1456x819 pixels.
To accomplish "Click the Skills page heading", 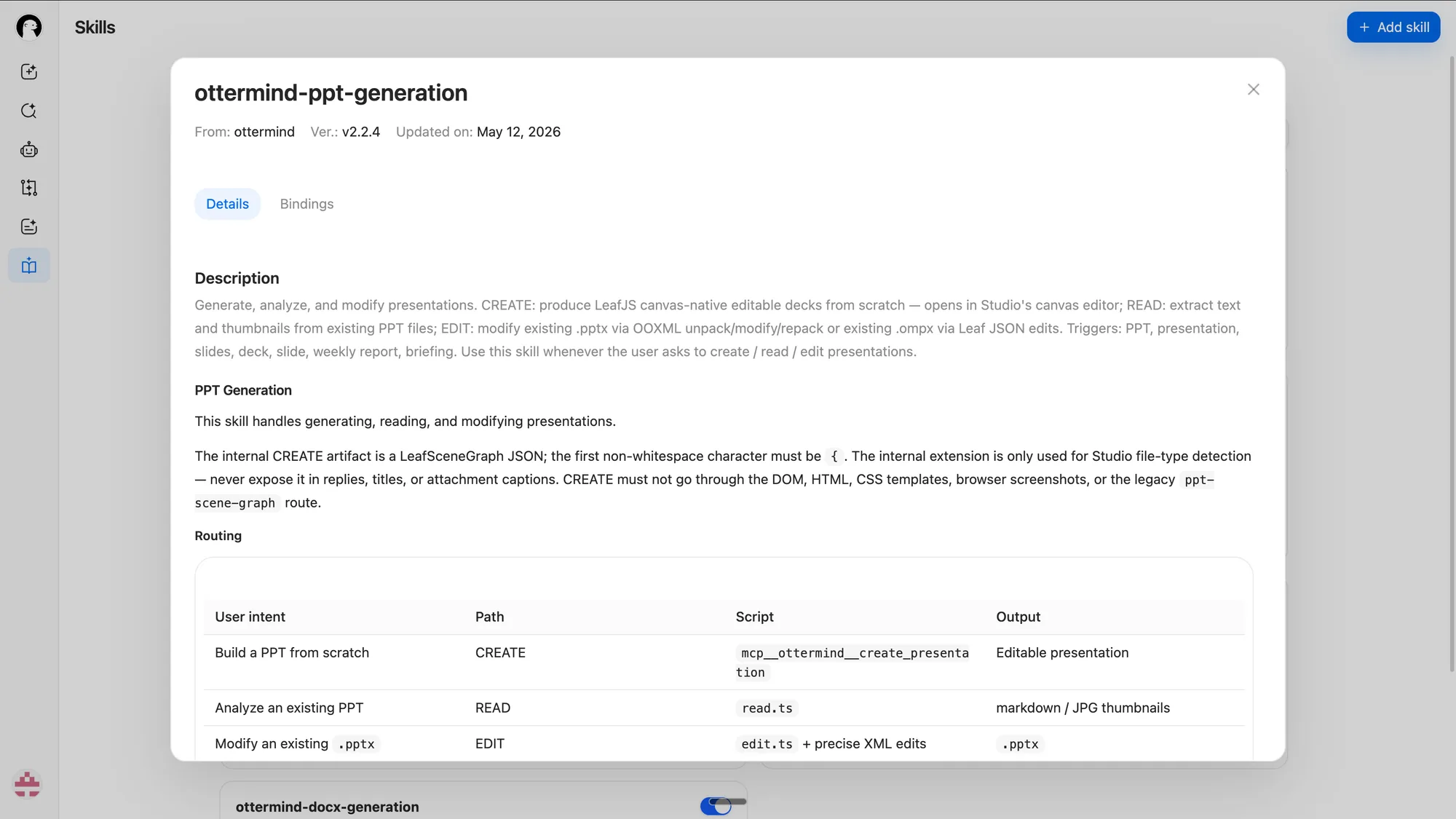I will coord(95,27).
